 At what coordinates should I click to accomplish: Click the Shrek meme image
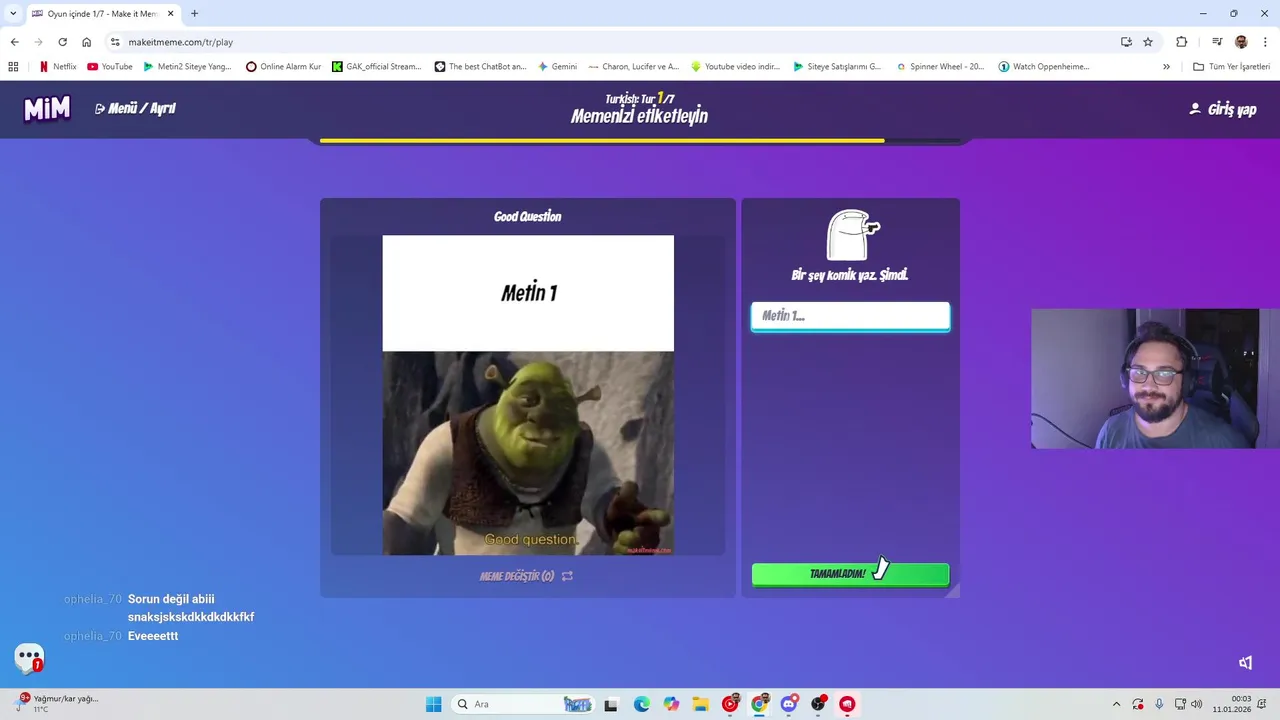[528, 452]
